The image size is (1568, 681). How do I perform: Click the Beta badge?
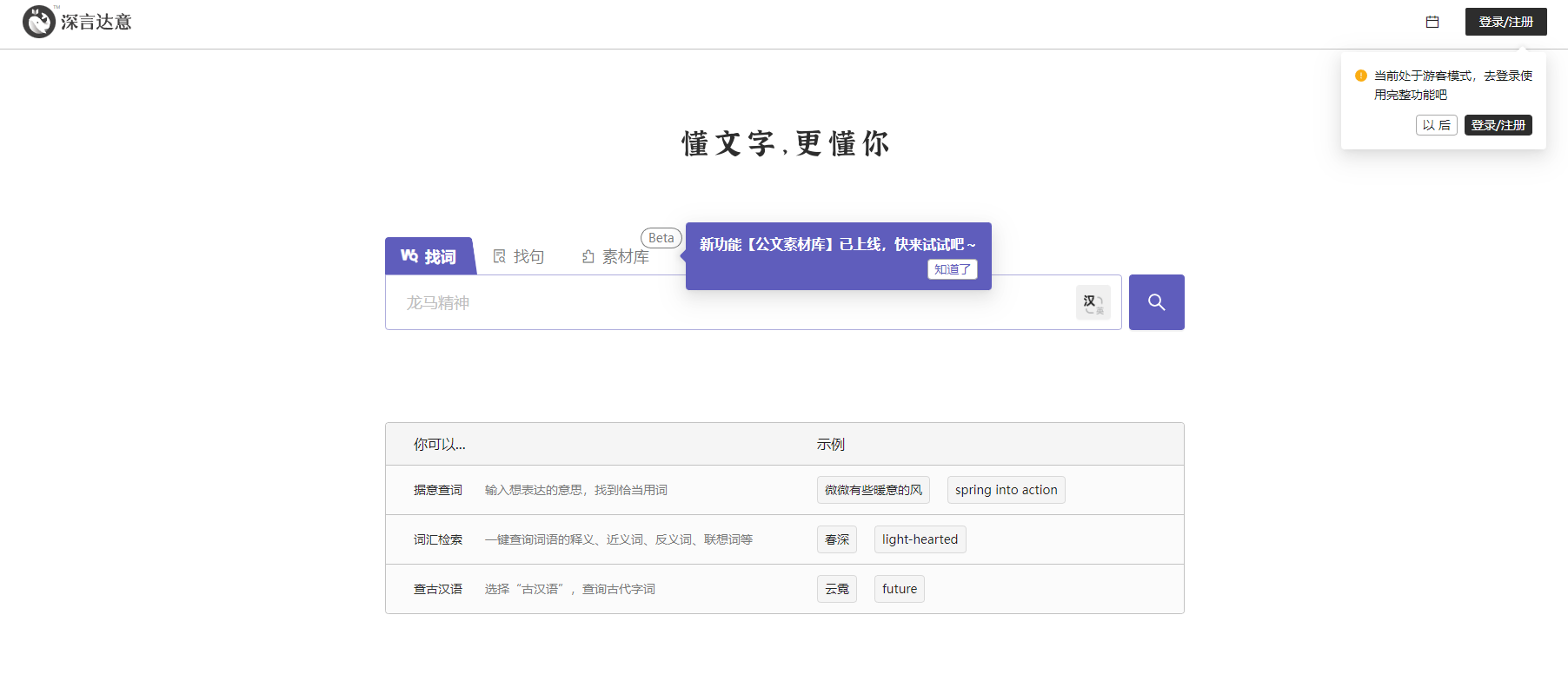click(x=661, y=238)
